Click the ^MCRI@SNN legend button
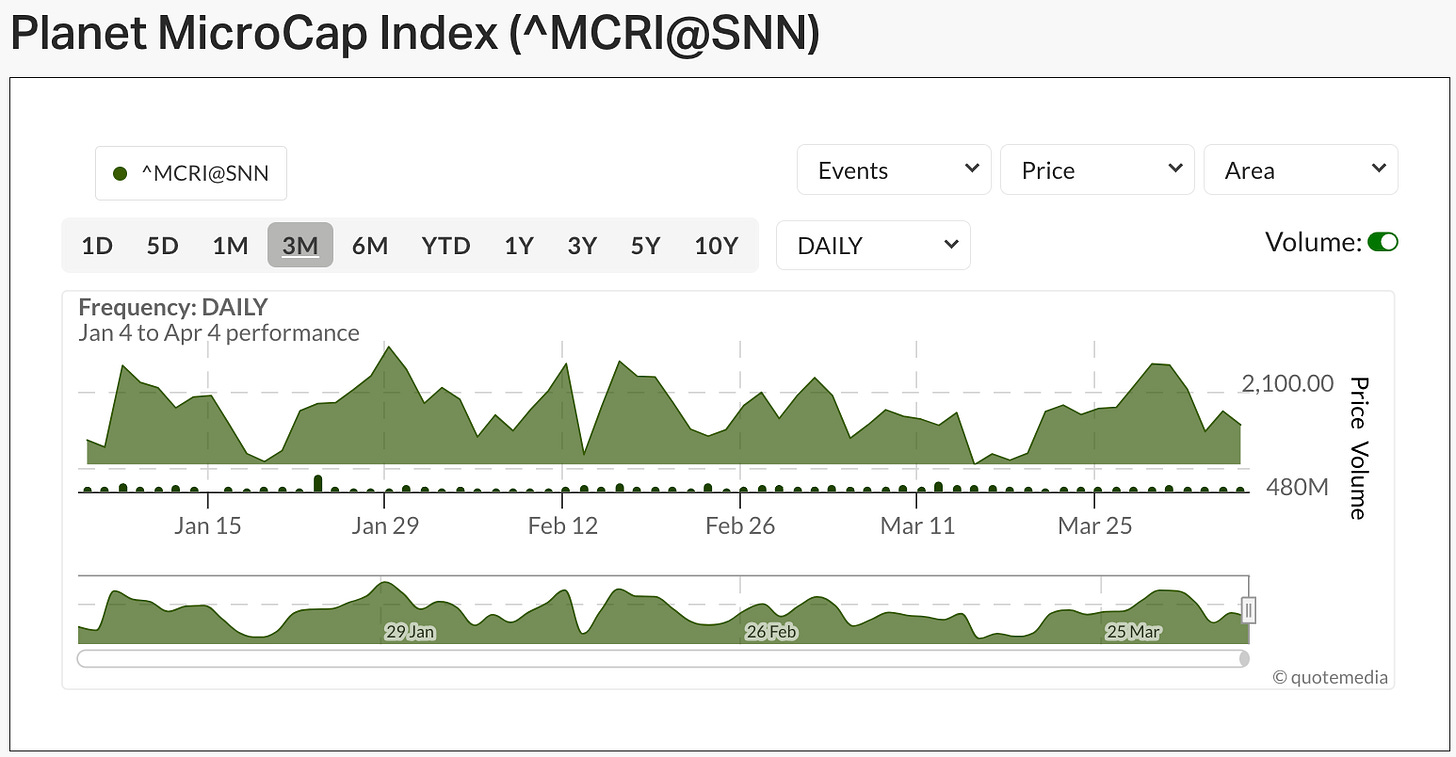 pyautogui.click(x=191, y=174)
